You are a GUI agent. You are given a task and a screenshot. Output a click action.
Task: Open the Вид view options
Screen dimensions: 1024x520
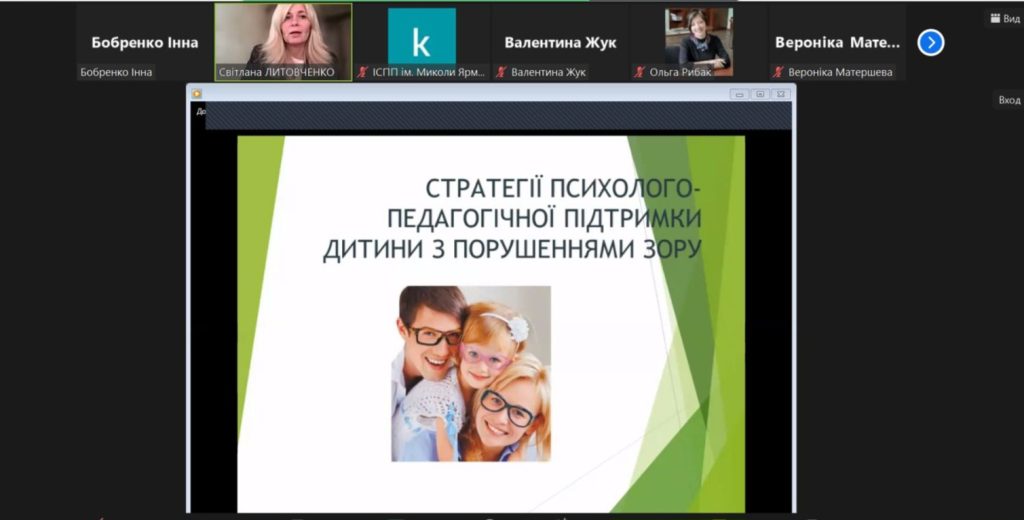(x=1004, y=19)
